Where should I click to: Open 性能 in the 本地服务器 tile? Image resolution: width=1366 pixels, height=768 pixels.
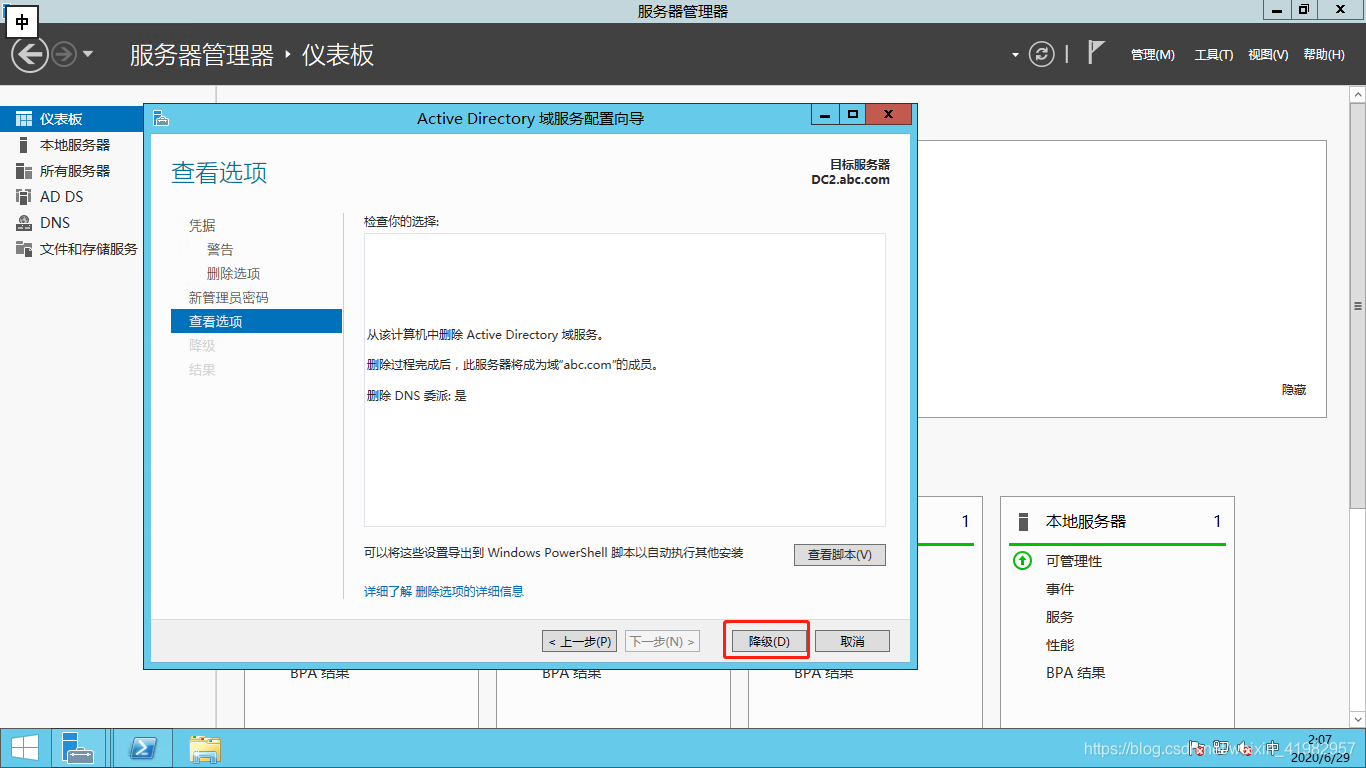click(1060, 645)
